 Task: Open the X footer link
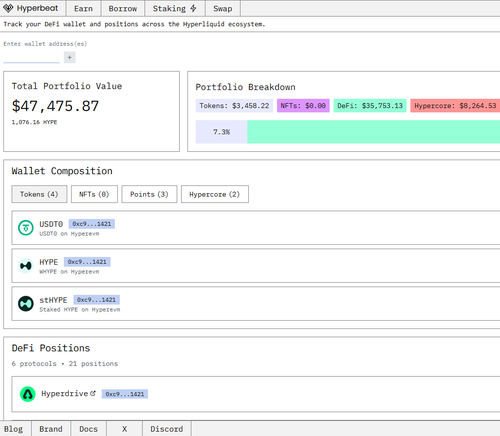[124, 429]
